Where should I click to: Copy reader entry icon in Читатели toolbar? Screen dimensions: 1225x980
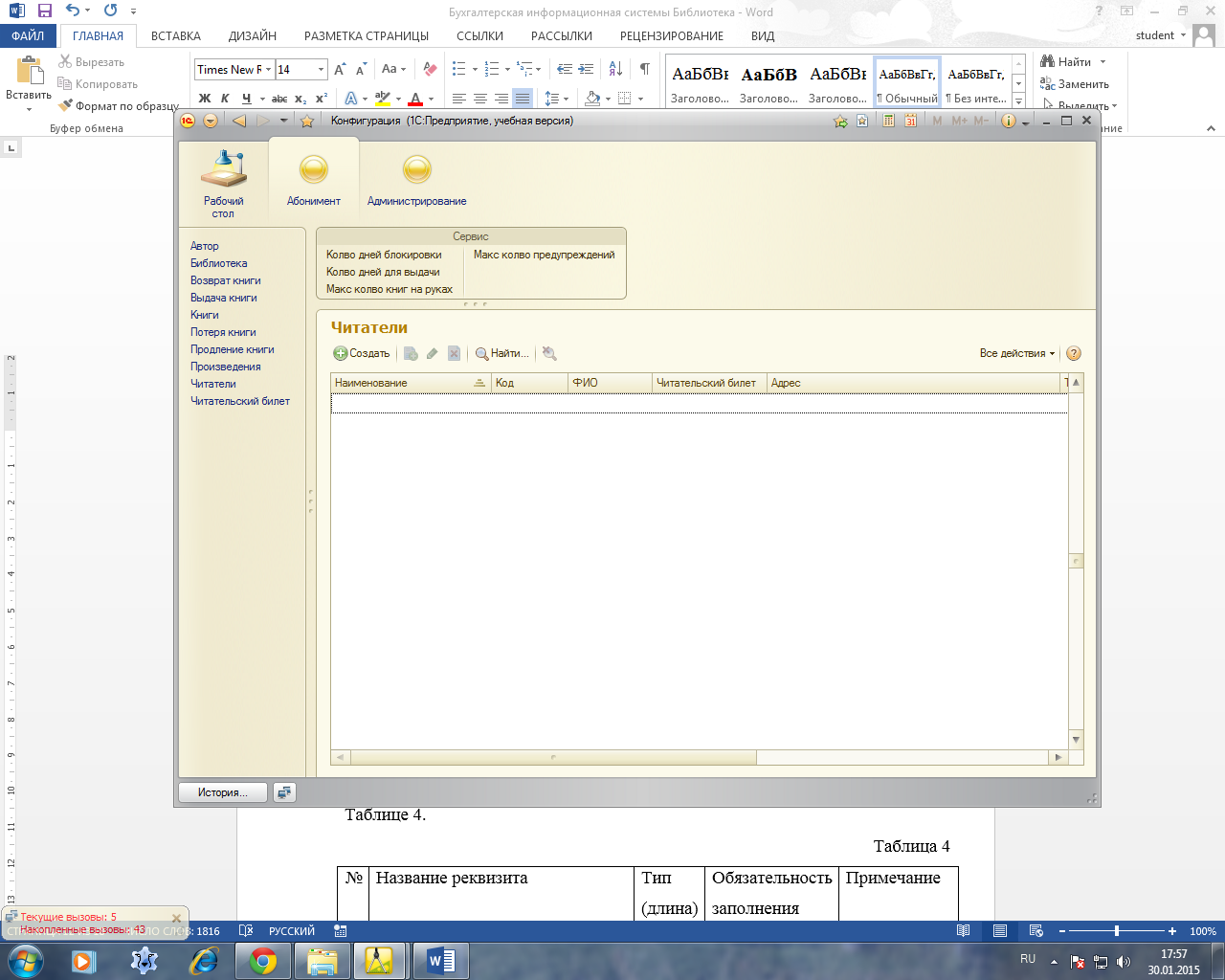(x=411, y=353)
